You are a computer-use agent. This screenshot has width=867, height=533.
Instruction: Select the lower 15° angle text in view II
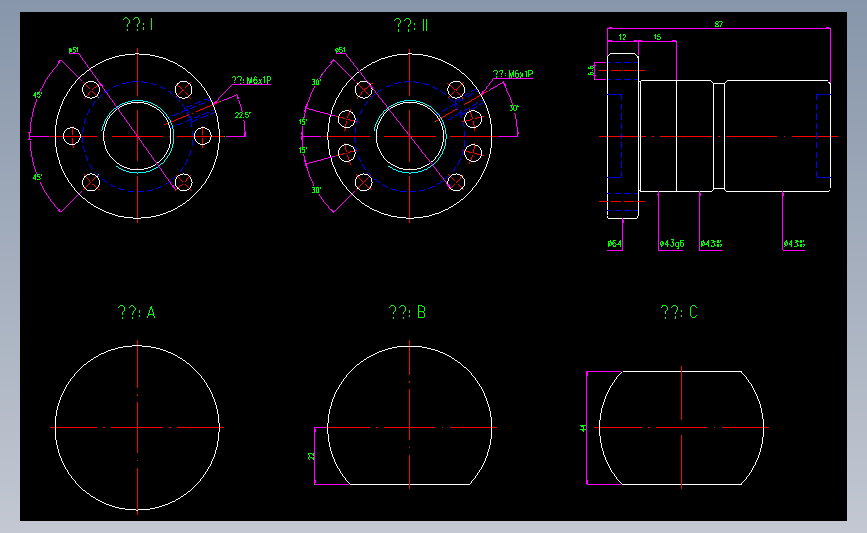(x=302, y=150)
